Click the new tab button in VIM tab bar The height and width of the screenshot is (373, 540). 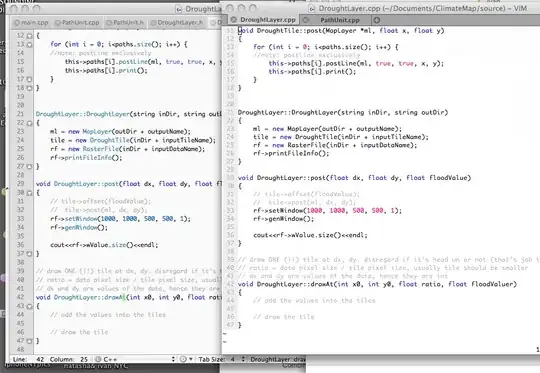click(x=377, y=20)
